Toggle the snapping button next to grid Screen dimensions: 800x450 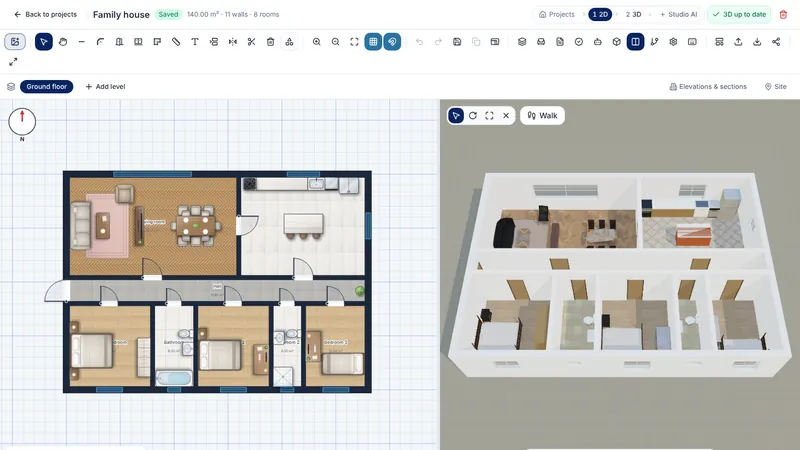392,42
